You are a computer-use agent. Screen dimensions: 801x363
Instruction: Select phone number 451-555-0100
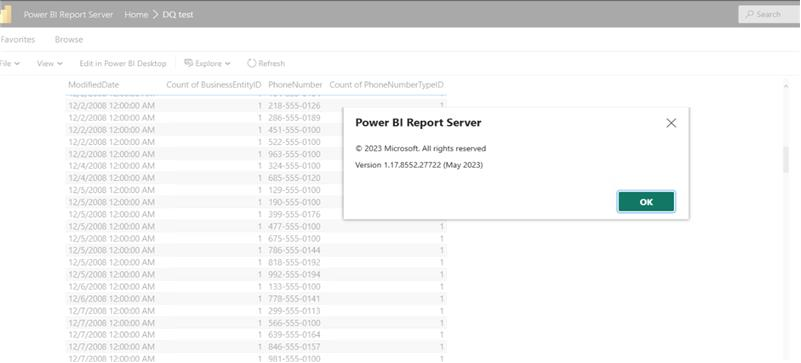tap(294, 130)
